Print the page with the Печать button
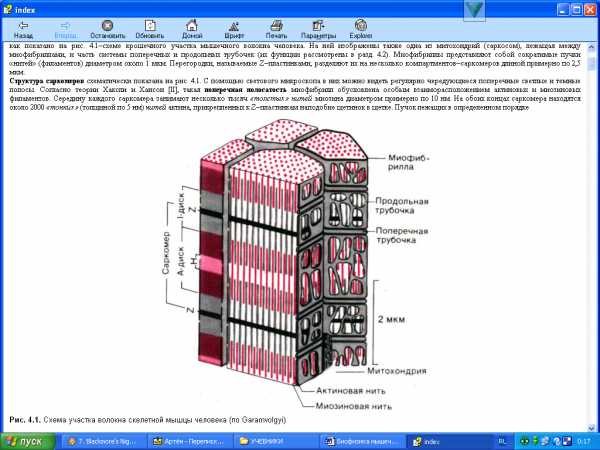Image resolution: width=600 pixels, height=450 pixels. pyautogui.click(x=276, y=30)
